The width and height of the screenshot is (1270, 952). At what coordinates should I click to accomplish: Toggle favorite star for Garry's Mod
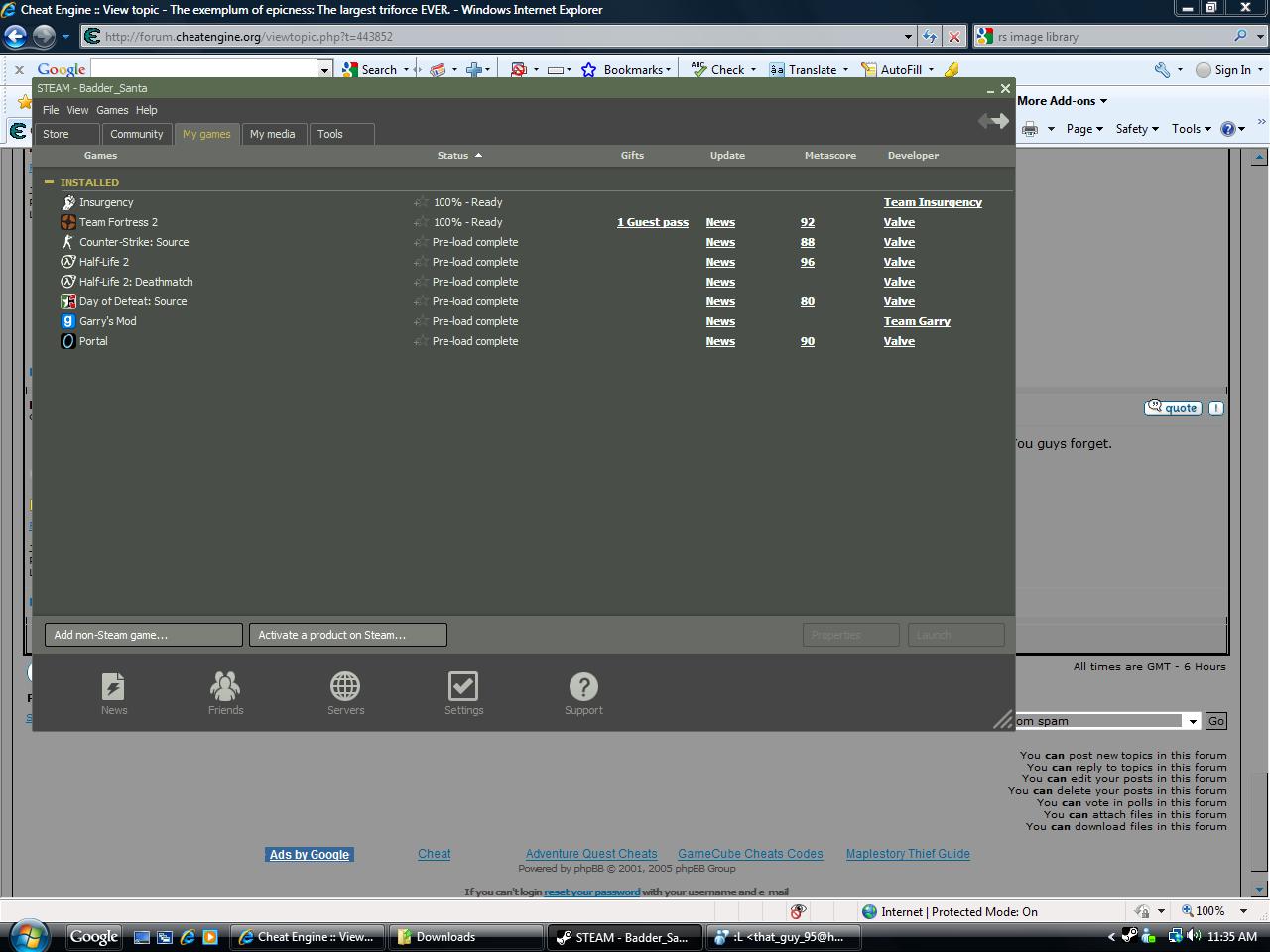pos(421,321)
